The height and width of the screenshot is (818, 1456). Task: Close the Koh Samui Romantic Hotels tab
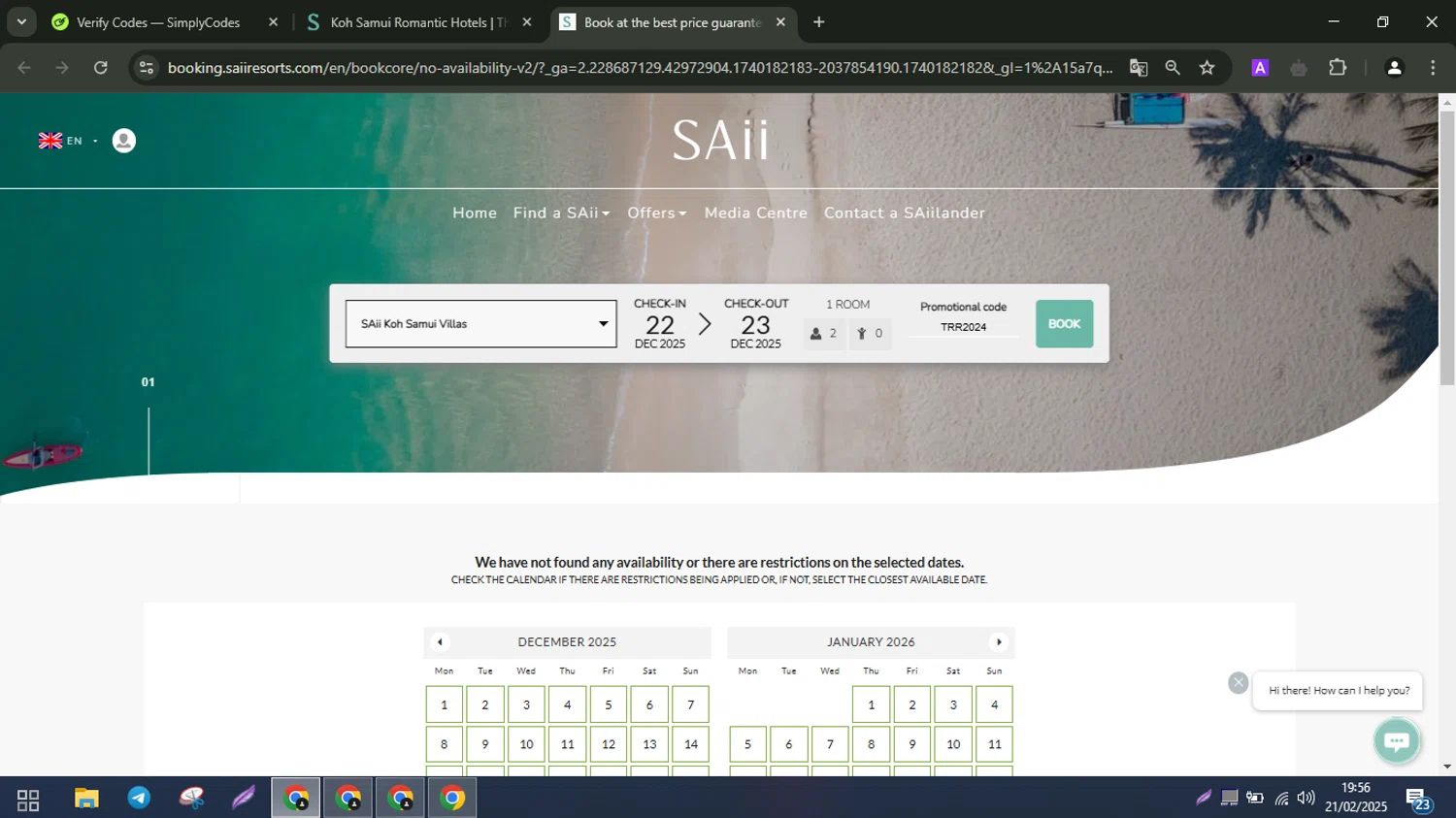click(527, 22)
